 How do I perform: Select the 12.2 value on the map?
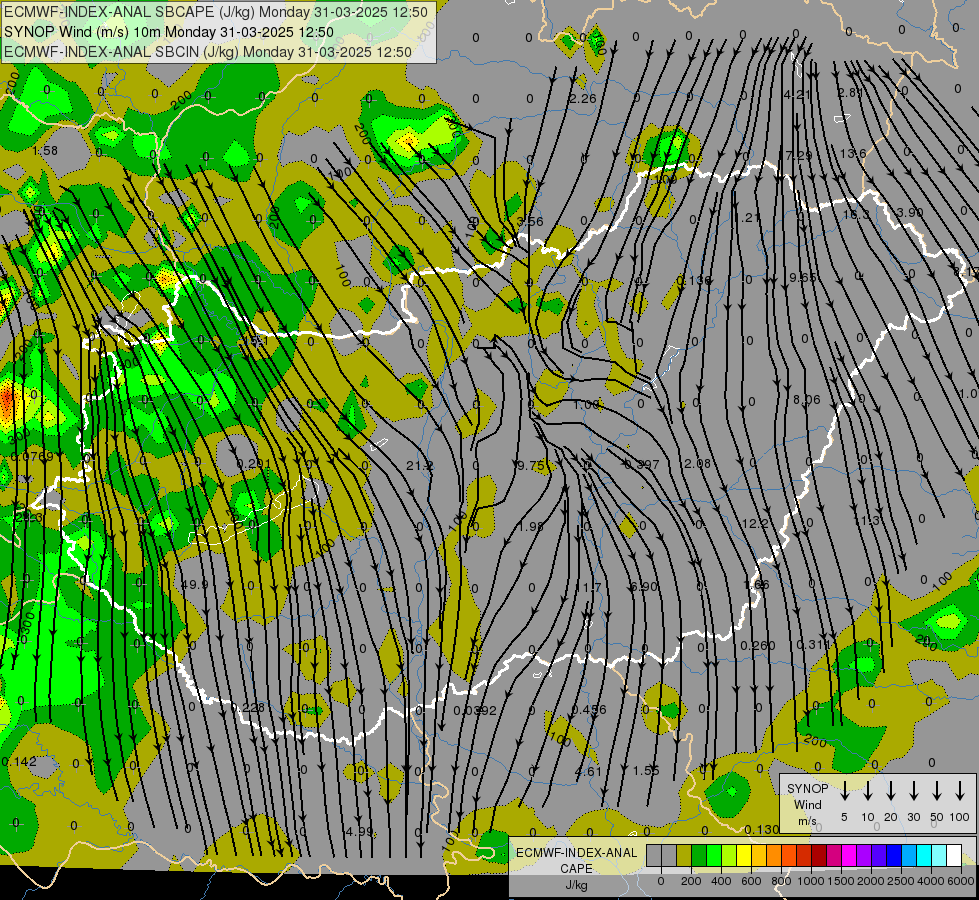click(x=755, y=523)
